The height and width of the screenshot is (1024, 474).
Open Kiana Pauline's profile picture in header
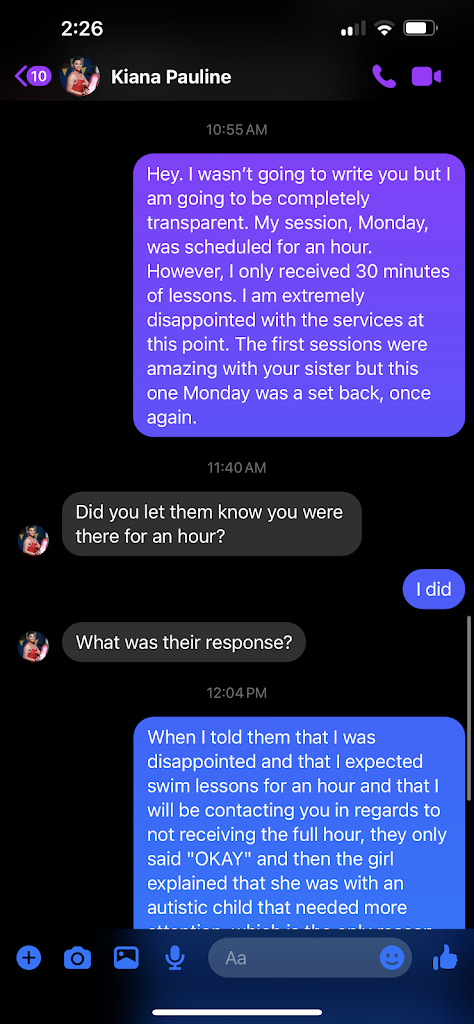coord(80,76)
